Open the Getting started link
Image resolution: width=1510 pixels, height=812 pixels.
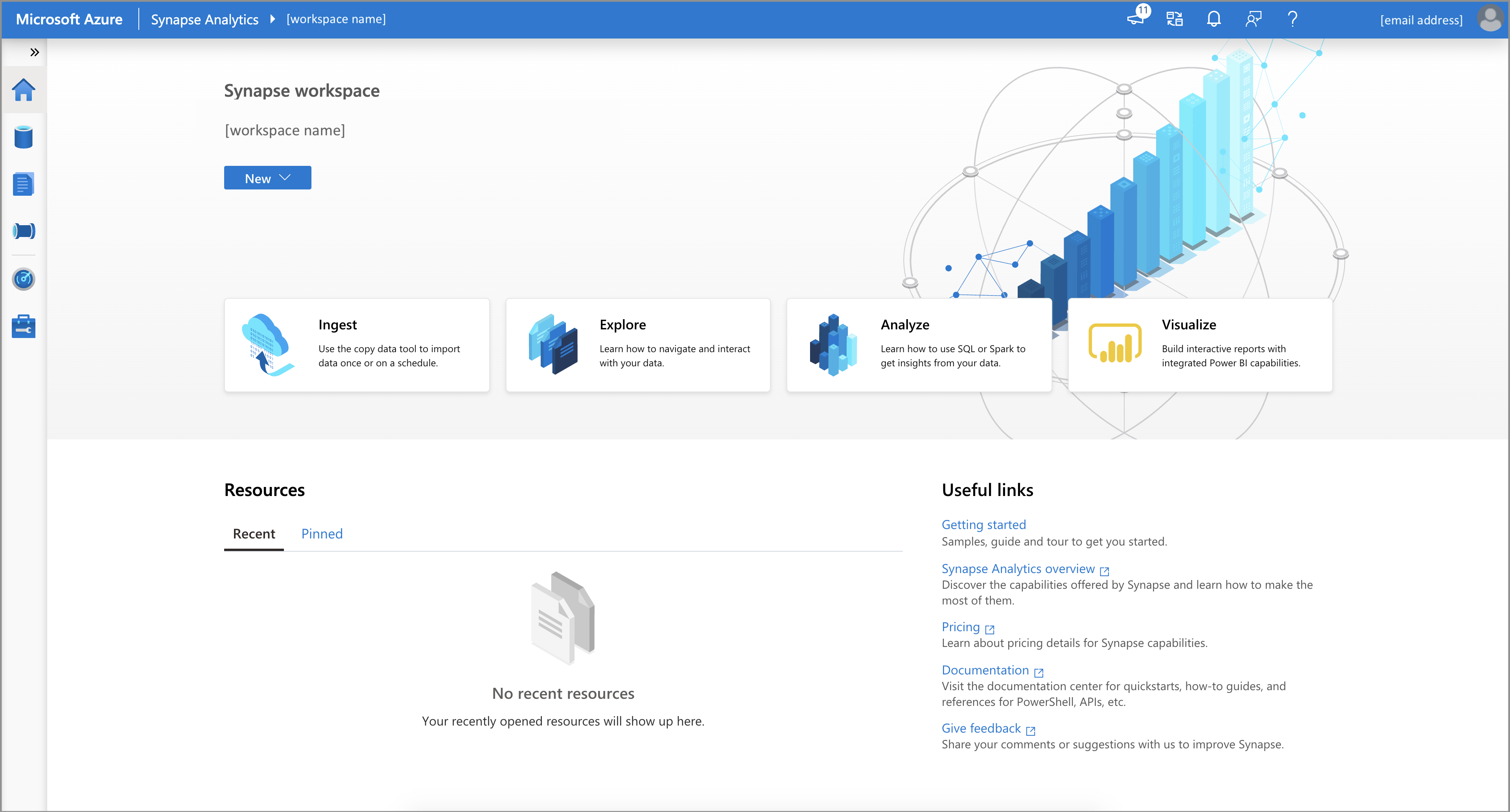click(x=984, y=523)
